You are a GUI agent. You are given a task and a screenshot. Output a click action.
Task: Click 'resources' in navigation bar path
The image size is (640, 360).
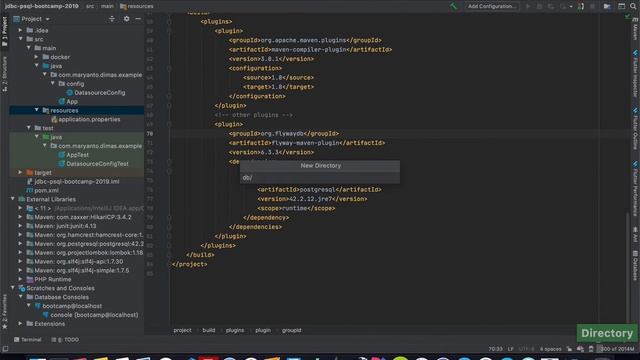click(137, 6)
